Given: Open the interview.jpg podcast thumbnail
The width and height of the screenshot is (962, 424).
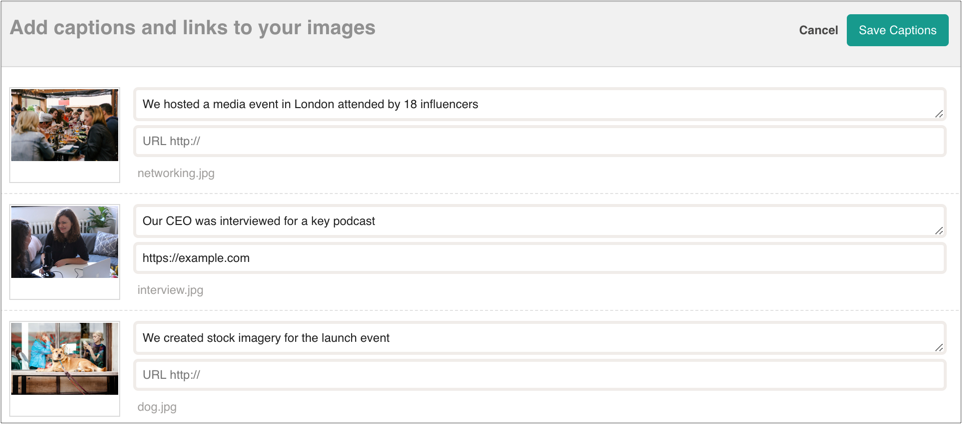Looking at the screenshot, I should [65, 243].
